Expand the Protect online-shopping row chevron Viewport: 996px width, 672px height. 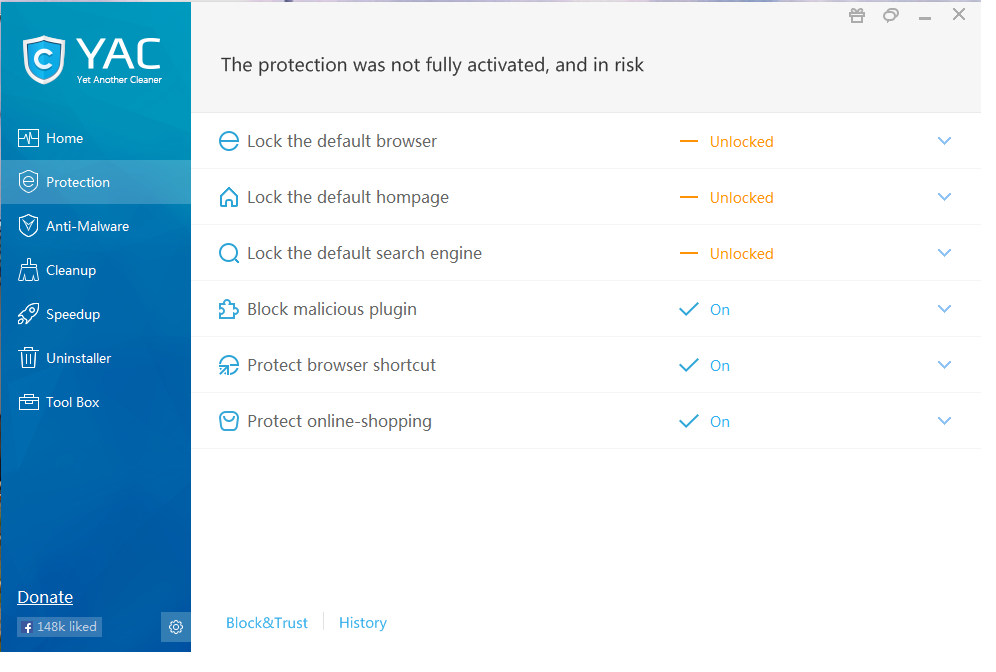point(944,421)
